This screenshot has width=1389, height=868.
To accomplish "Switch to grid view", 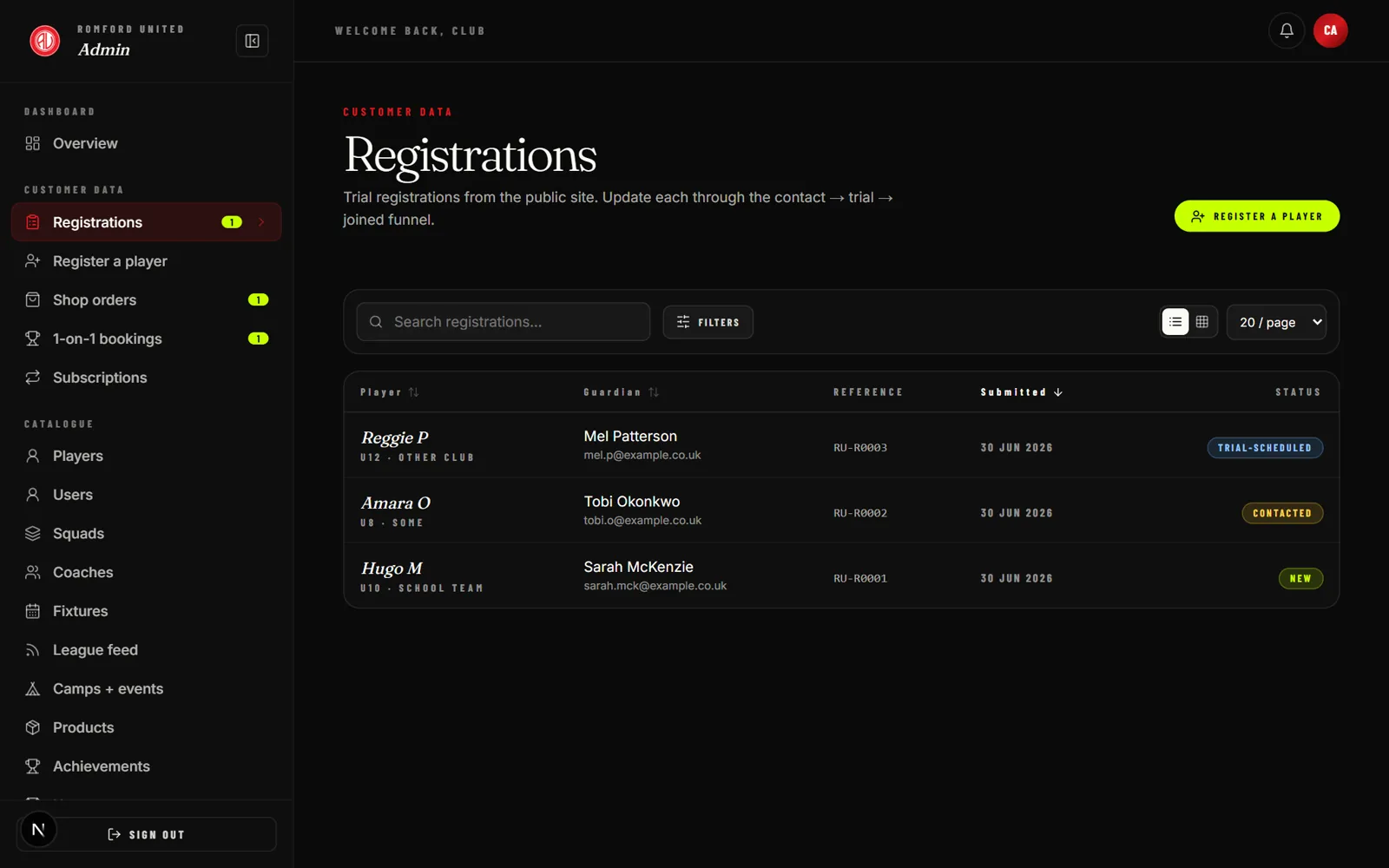I will tap(1202, 322).
